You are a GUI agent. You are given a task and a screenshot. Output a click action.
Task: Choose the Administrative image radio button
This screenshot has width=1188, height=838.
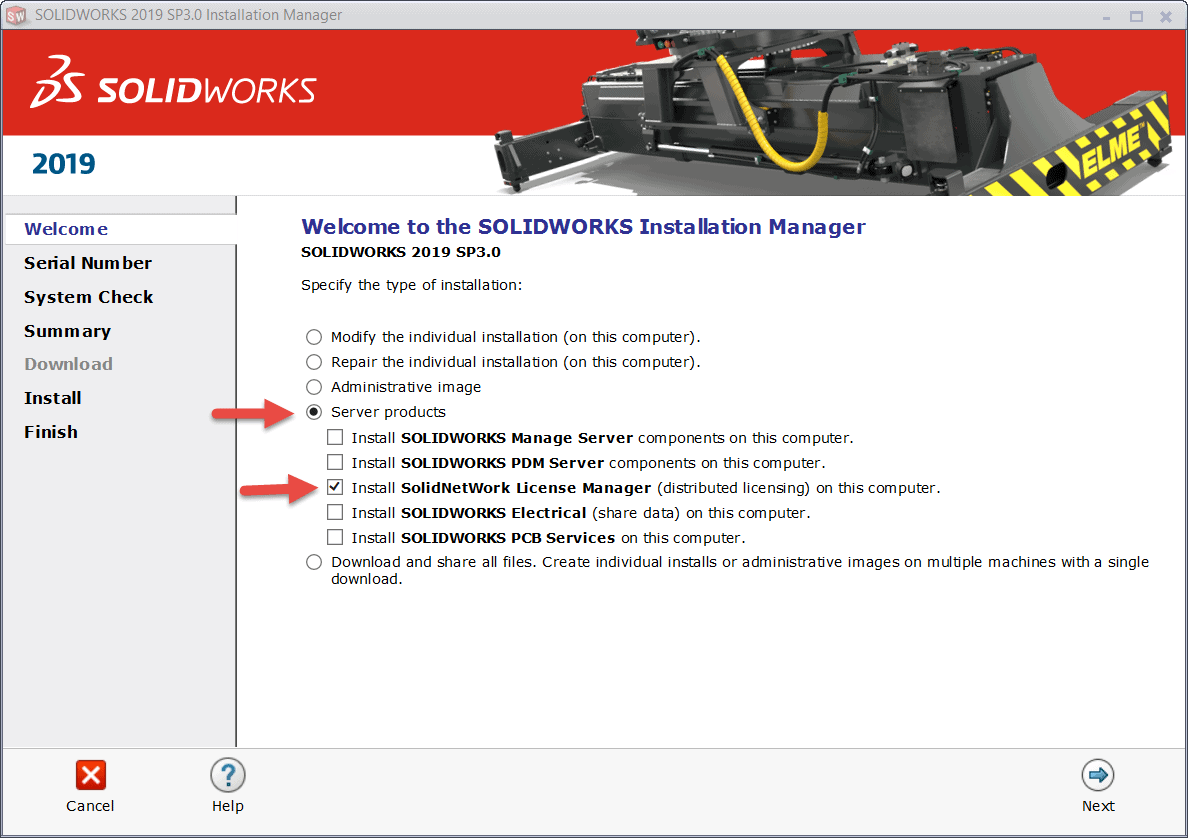tap(314, 387)
